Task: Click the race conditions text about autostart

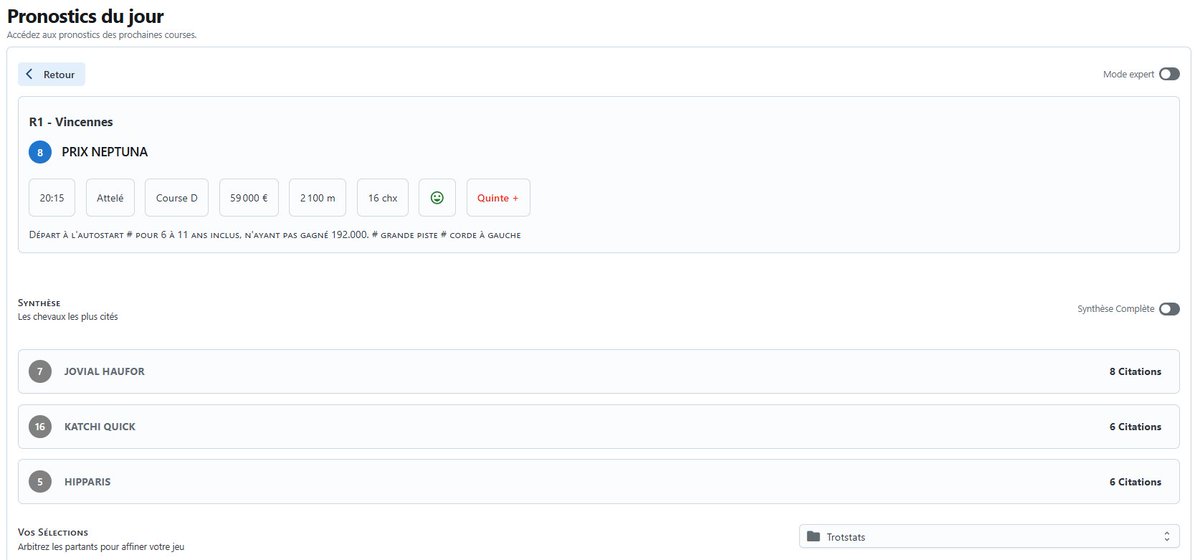Action: click(x=275, y=235)
